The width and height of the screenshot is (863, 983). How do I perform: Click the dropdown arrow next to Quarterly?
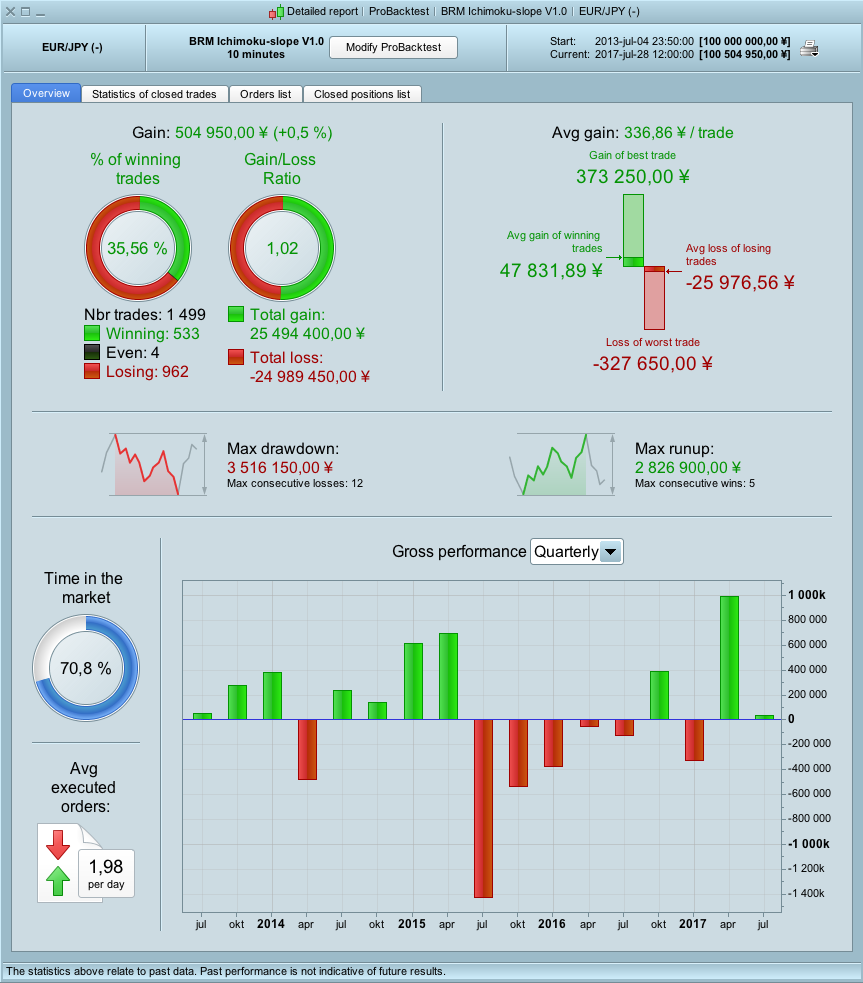[x=610, y=552]
